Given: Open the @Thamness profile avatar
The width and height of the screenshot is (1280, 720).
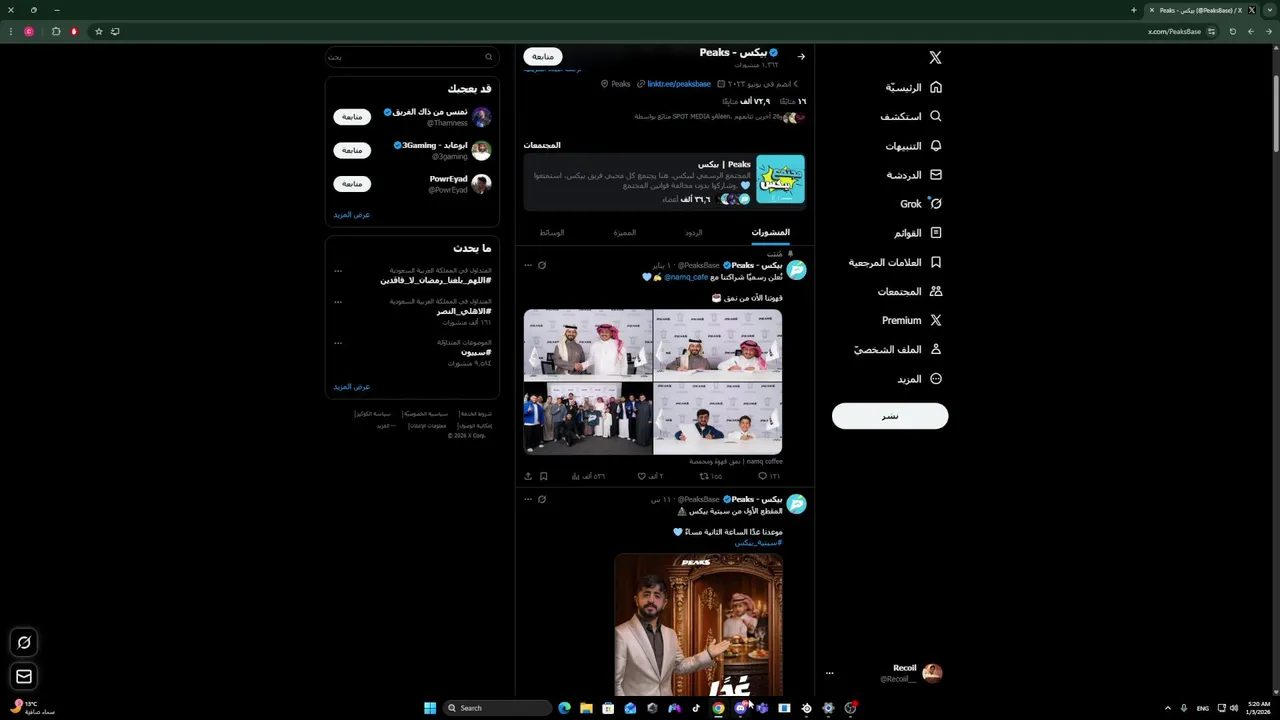Looking at the screenshot, I should coord(481,117).
